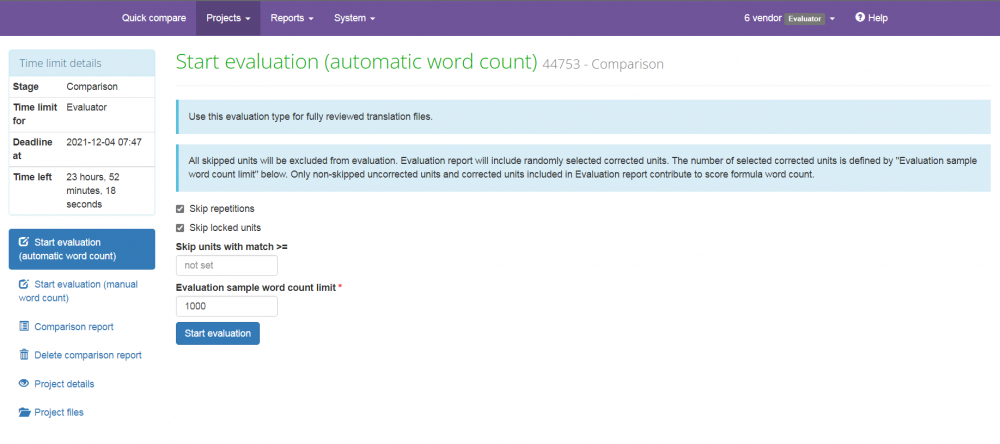The width and height of the screenshot is (1000, 444).
Task: Click the edit icon beside manual word count
Action: [24, 285]
